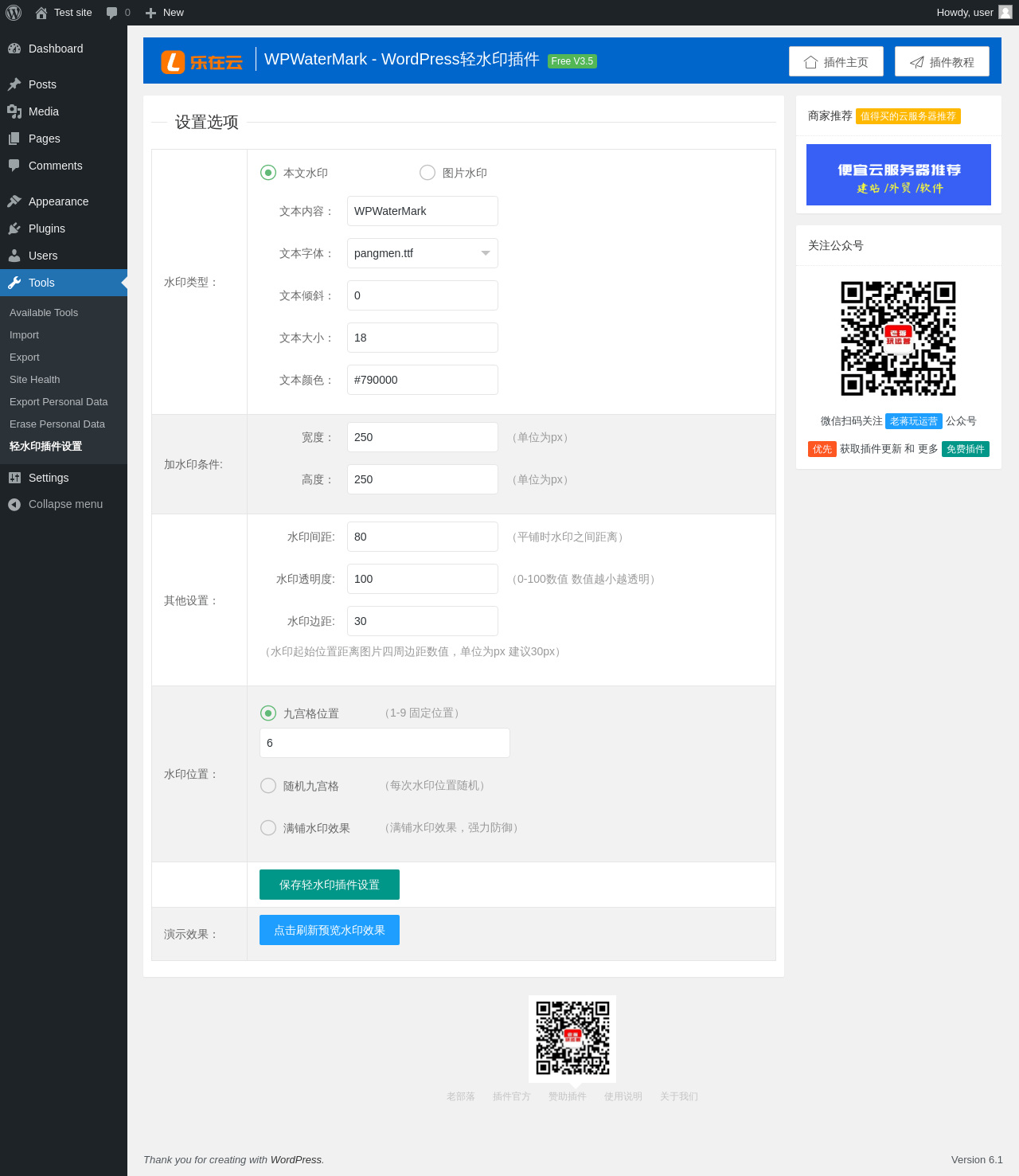Click the 点击刷新预览水印效果 preview button

click(x=330, y=930)
